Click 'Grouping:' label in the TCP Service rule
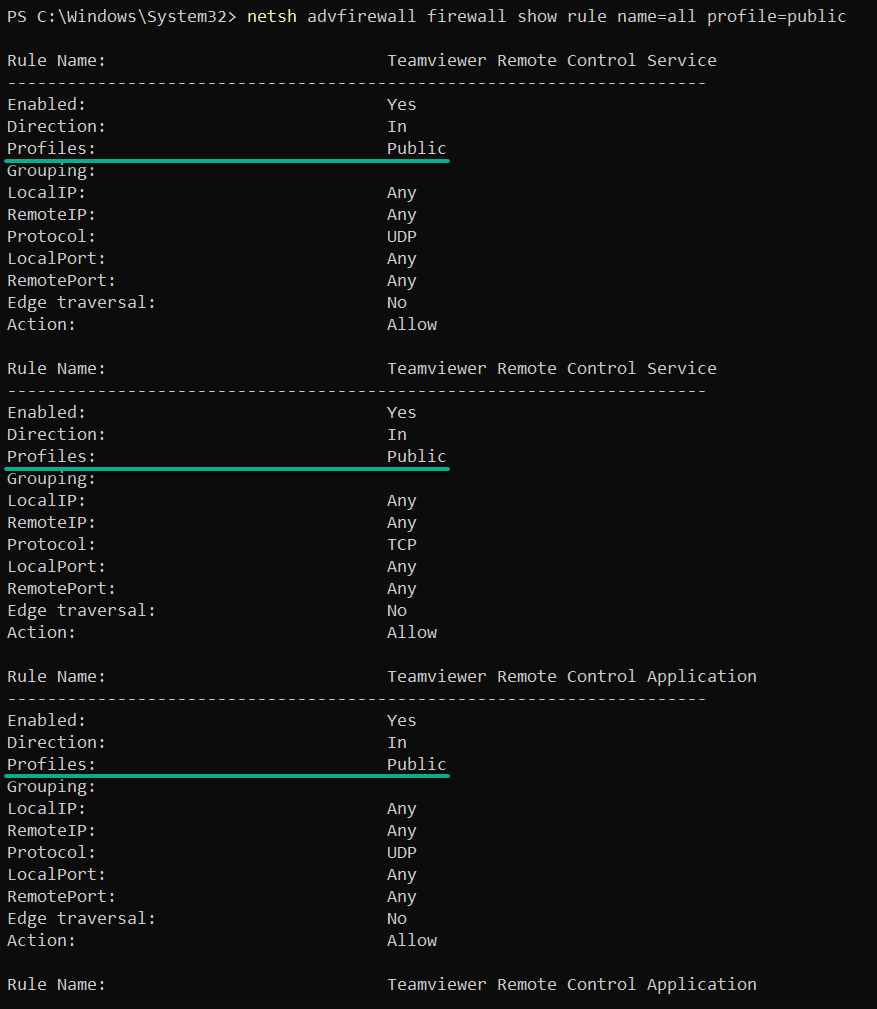Screen dimensions: 877x1009 coord(51,479)
